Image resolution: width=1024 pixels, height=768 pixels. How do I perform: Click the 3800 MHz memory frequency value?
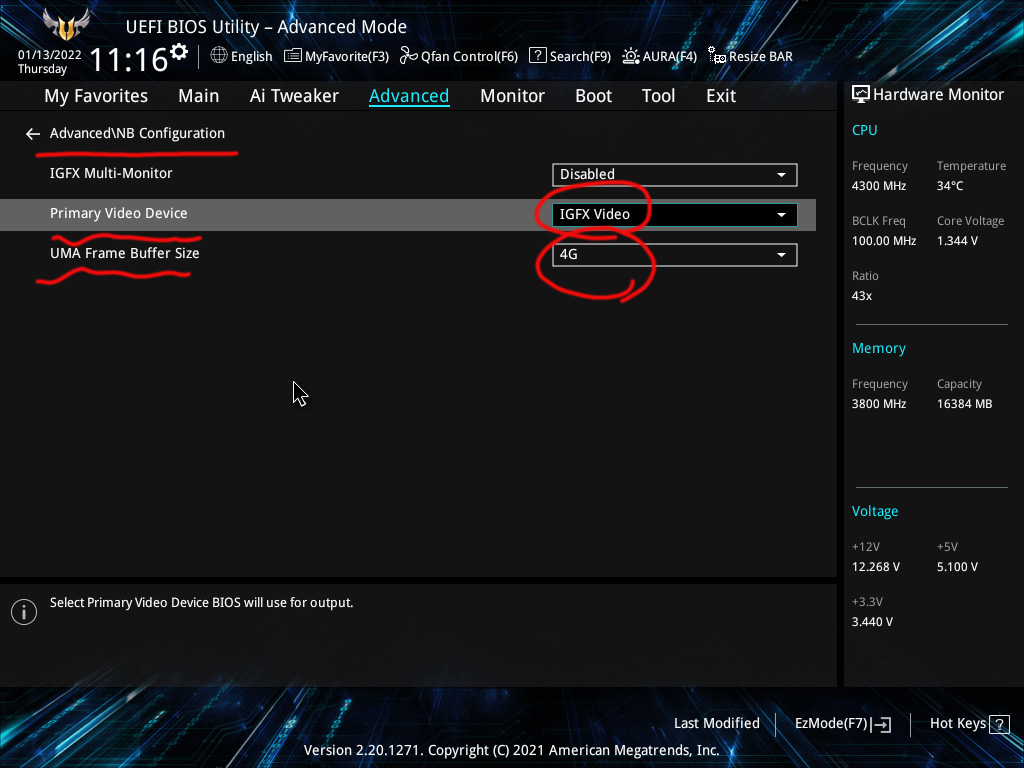click(x=879, y=404)
